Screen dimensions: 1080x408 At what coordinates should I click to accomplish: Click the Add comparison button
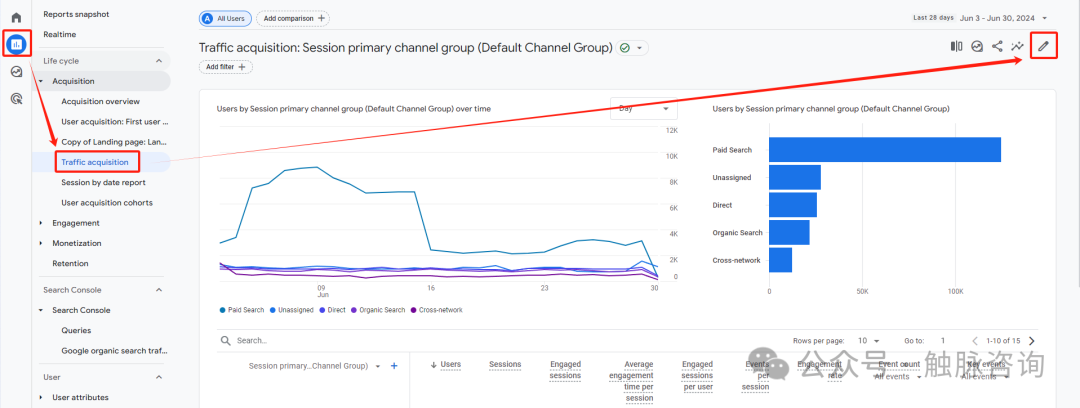(292, 18)
